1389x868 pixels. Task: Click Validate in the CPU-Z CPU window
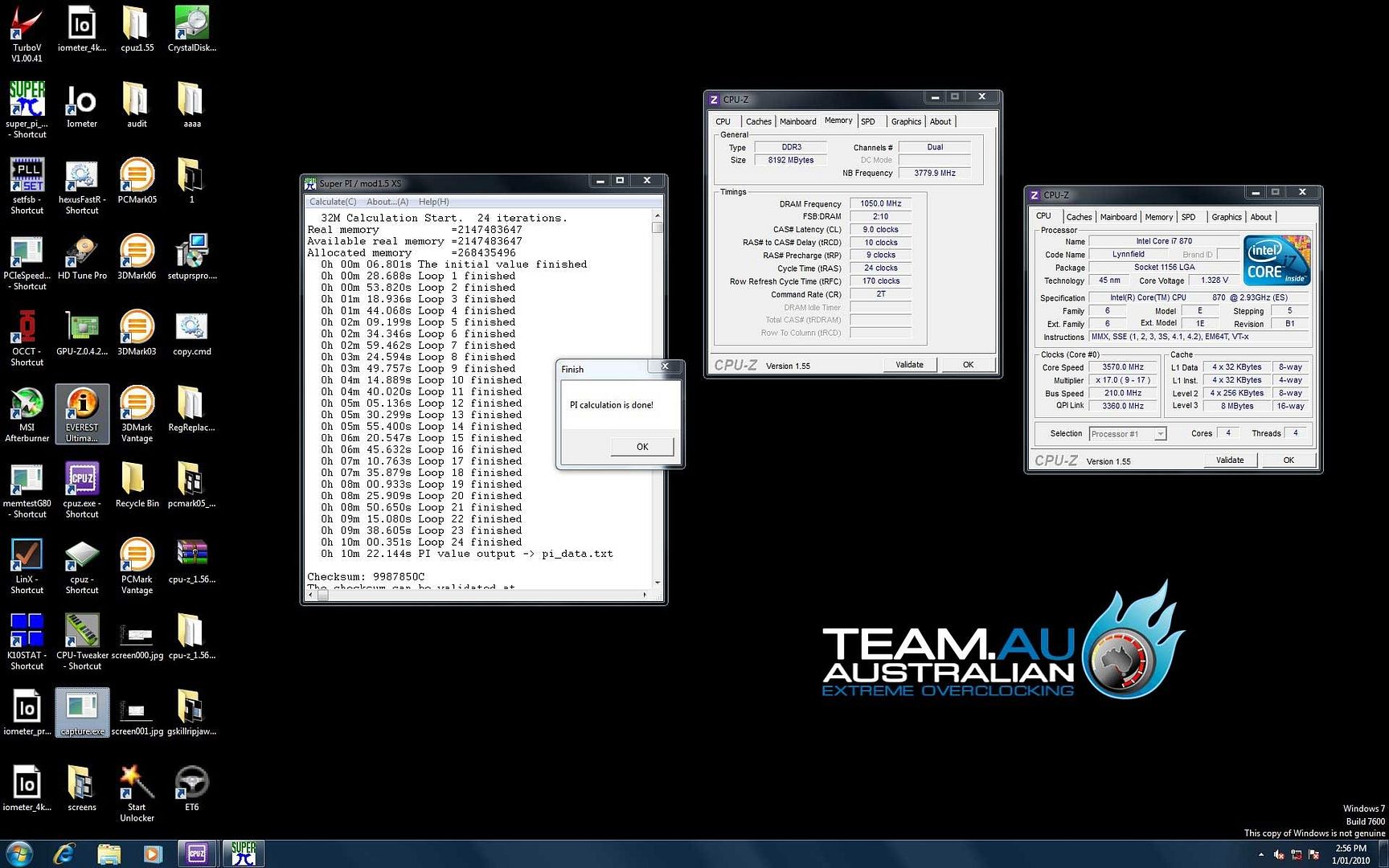click(1230, 461)
